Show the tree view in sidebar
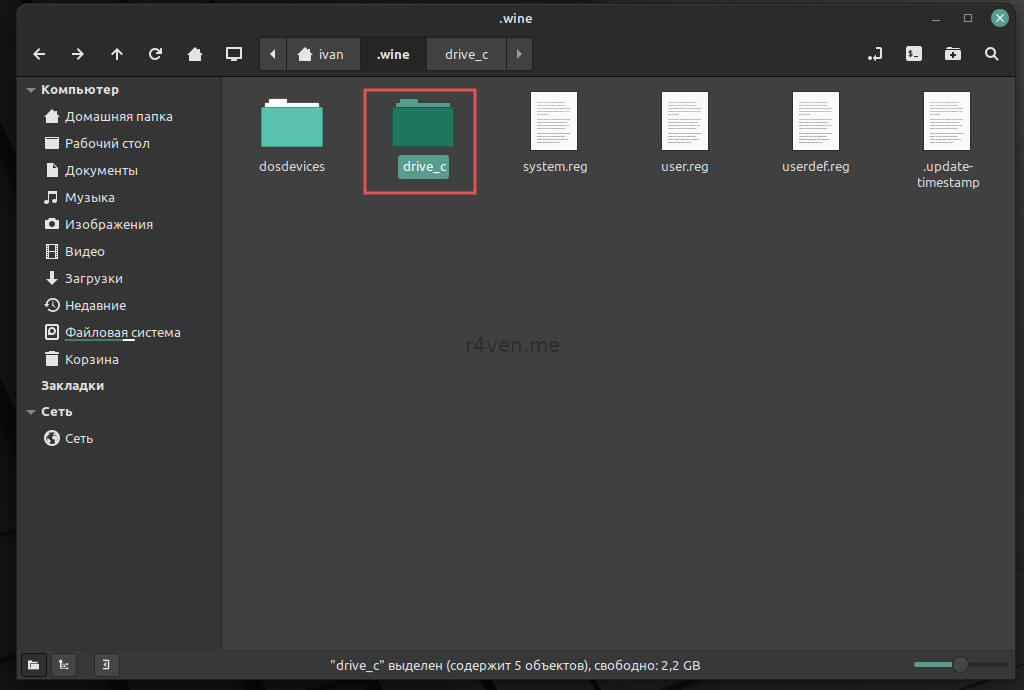 click(63, 665)
